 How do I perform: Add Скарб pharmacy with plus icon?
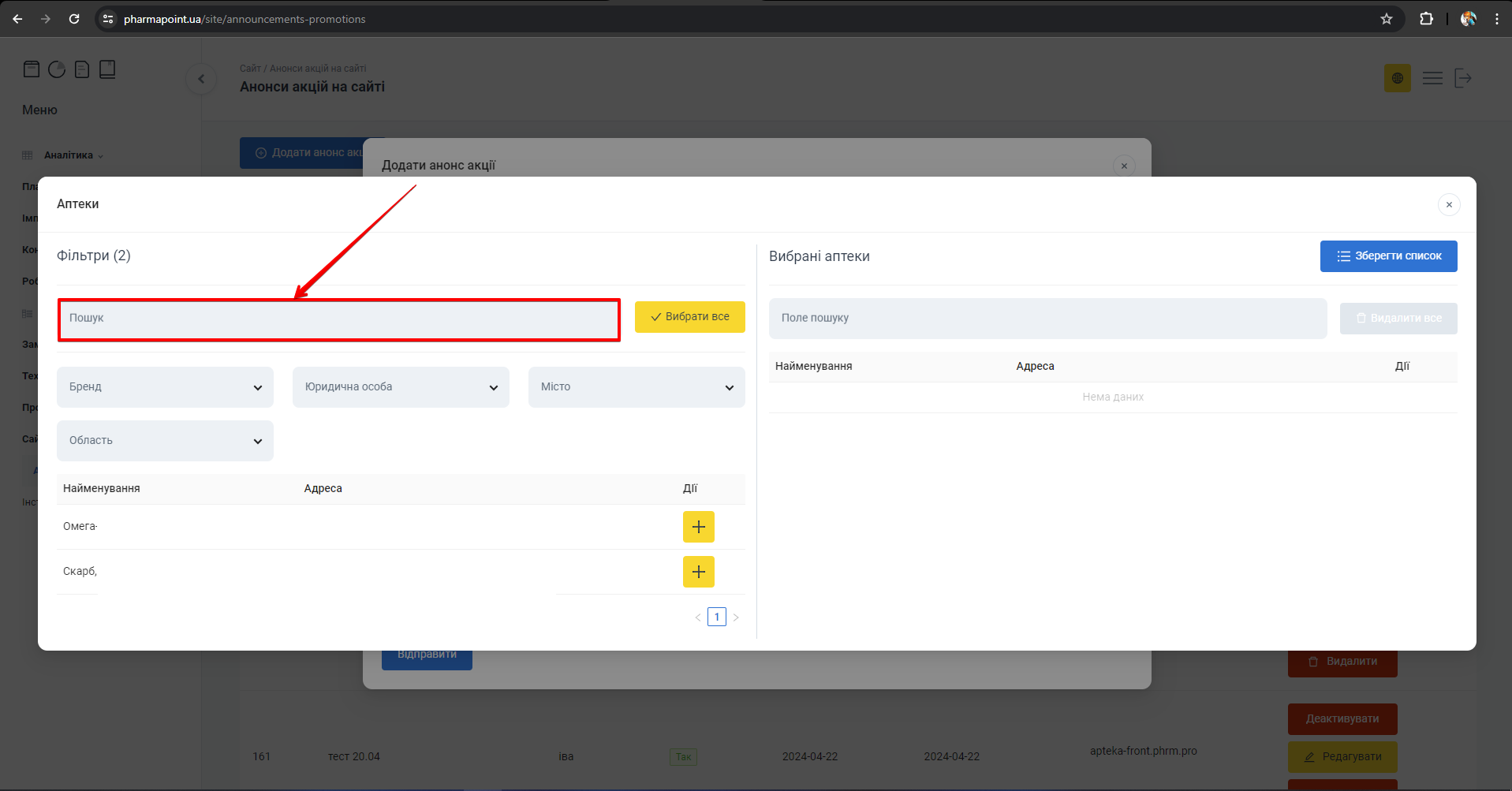click(698, 572)
